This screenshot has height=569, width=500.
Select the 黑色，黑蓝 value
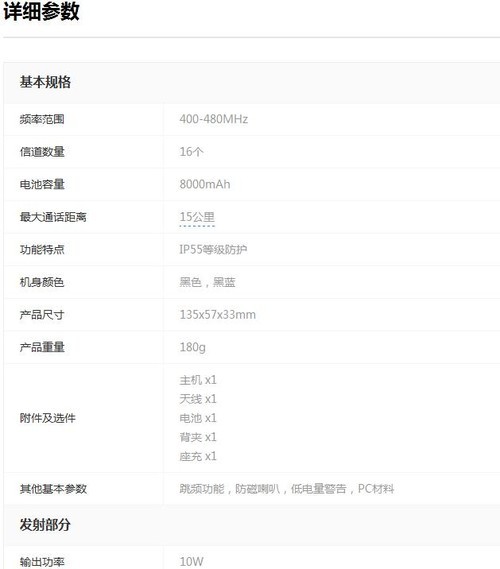[208, 282]
